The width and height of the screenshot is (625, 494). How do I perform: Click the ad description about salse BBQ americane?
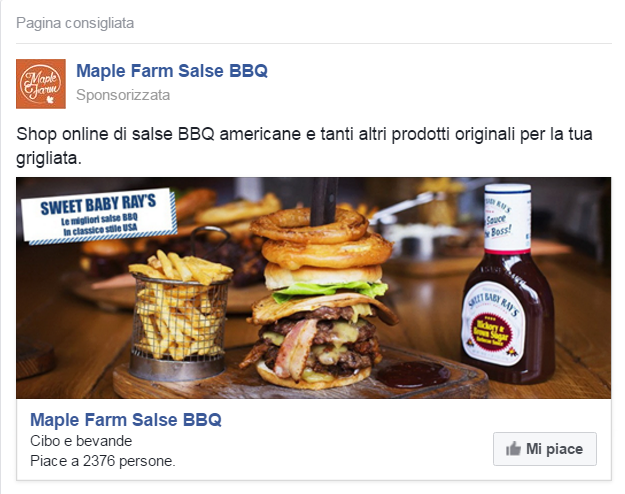tap(304, 146)
